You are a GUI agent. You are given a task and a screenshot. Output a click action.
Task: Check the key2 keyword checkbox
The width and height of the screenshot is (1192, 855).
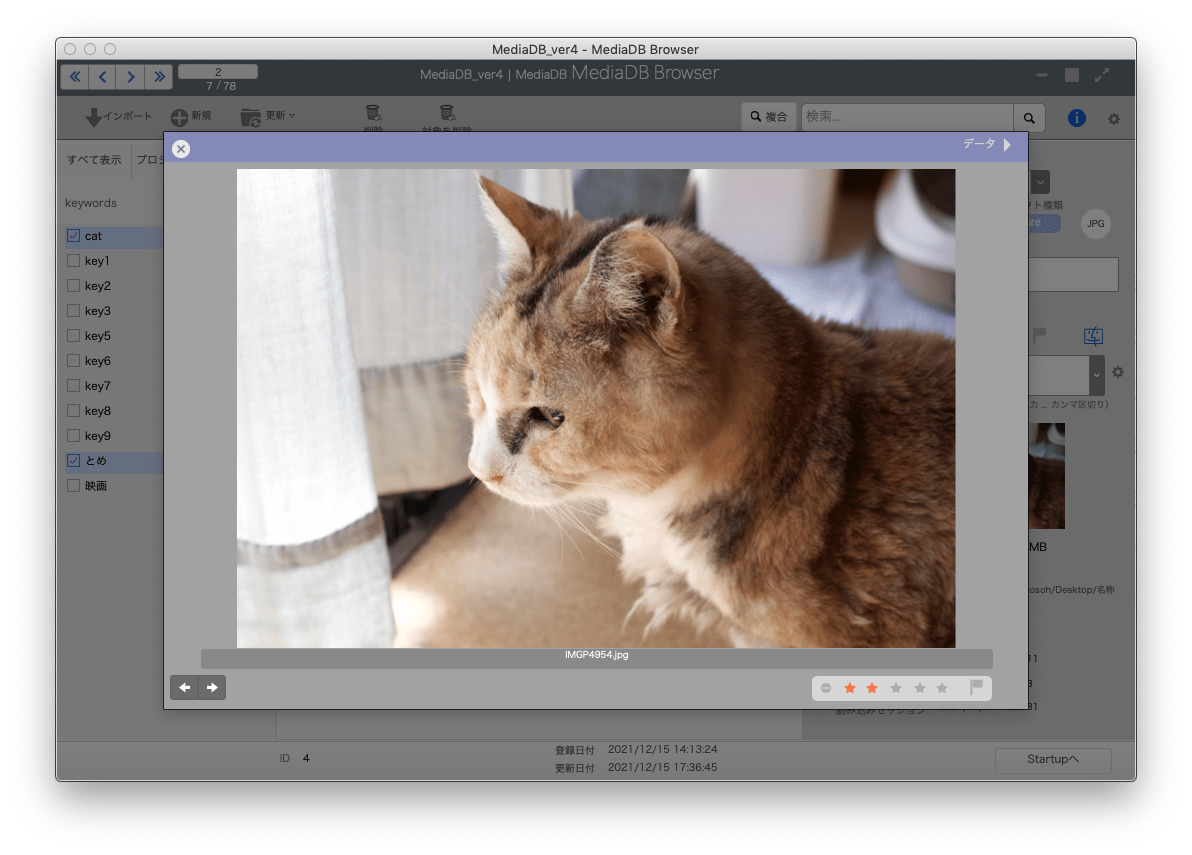pos(74,286)
